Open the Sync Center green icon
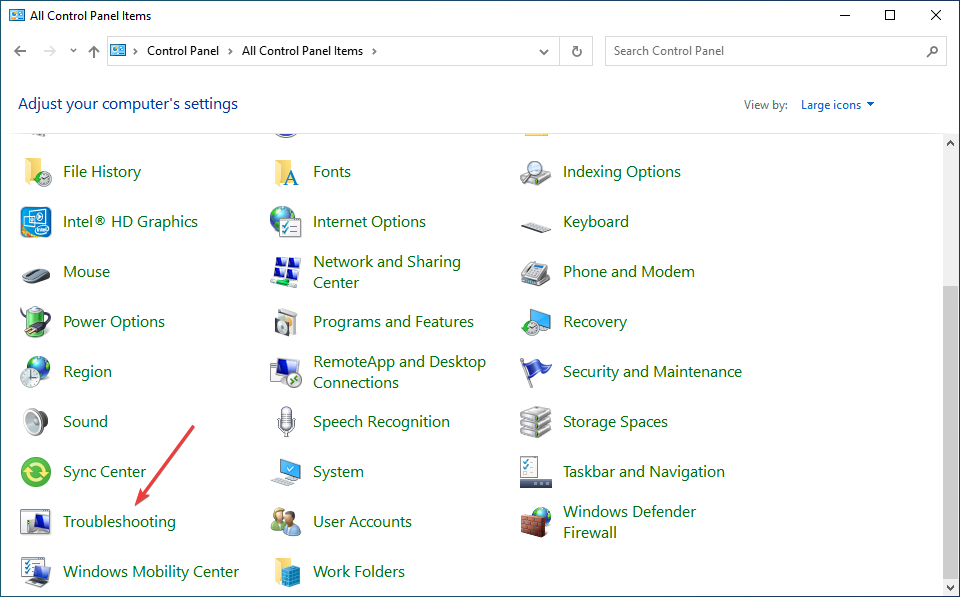The height and width of the screenshot is (597, 960). (36, 472)
